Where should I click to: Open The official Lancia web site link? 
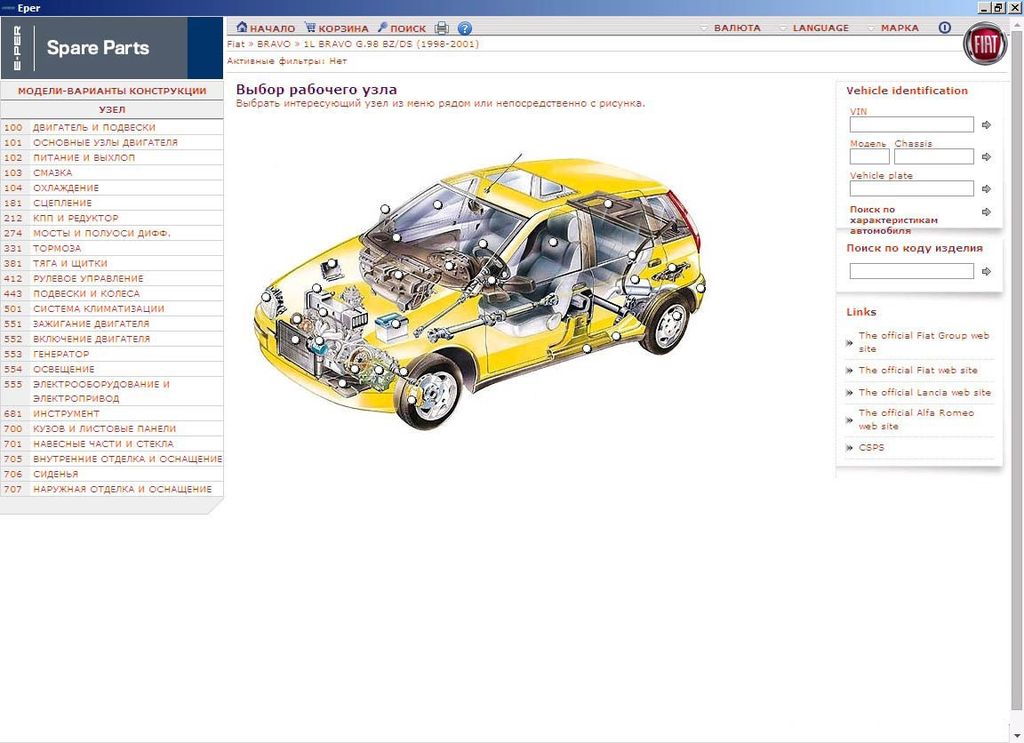pos(924,392)
